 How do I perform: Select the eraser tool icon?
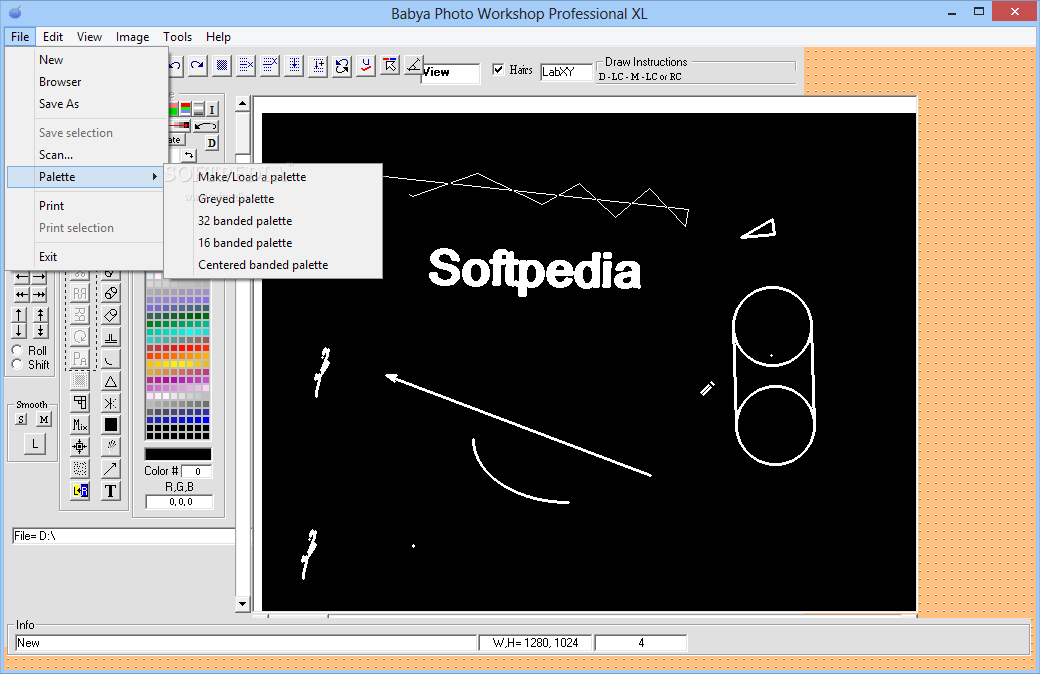point(111,315)
